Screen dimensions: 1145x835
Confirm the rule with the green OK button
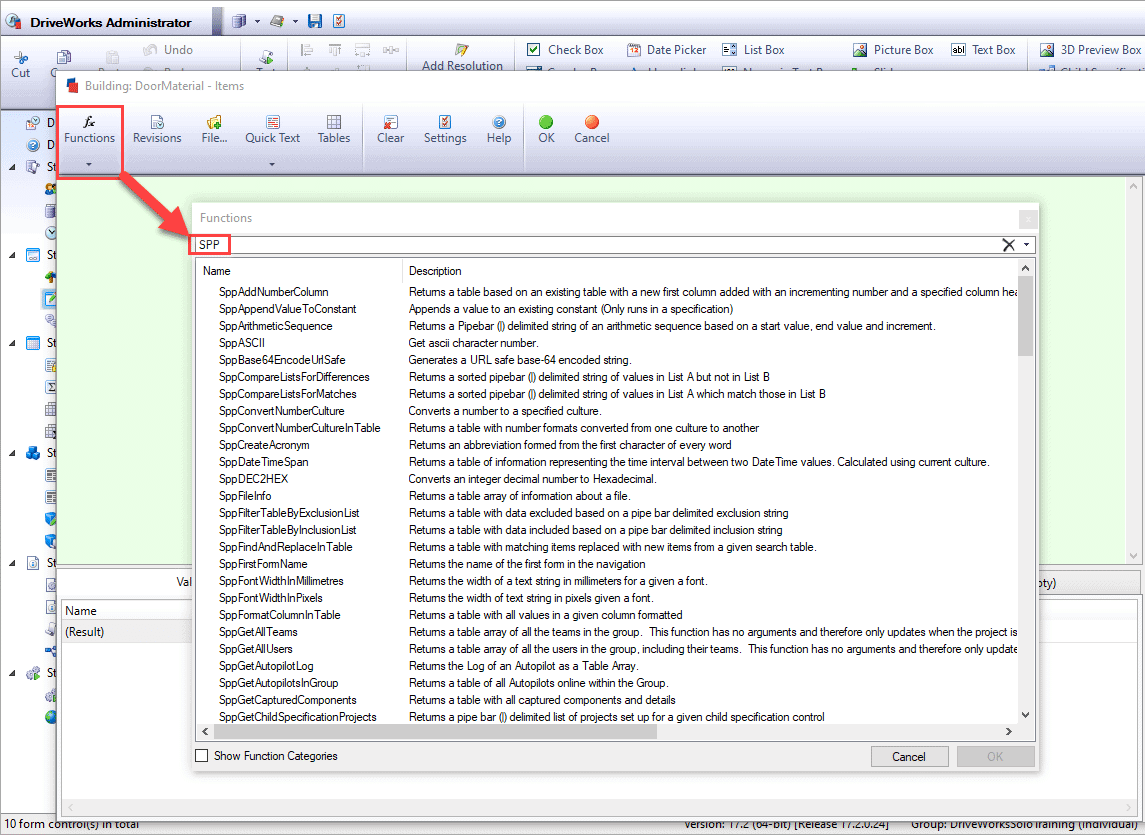click(x=546, y=130)
